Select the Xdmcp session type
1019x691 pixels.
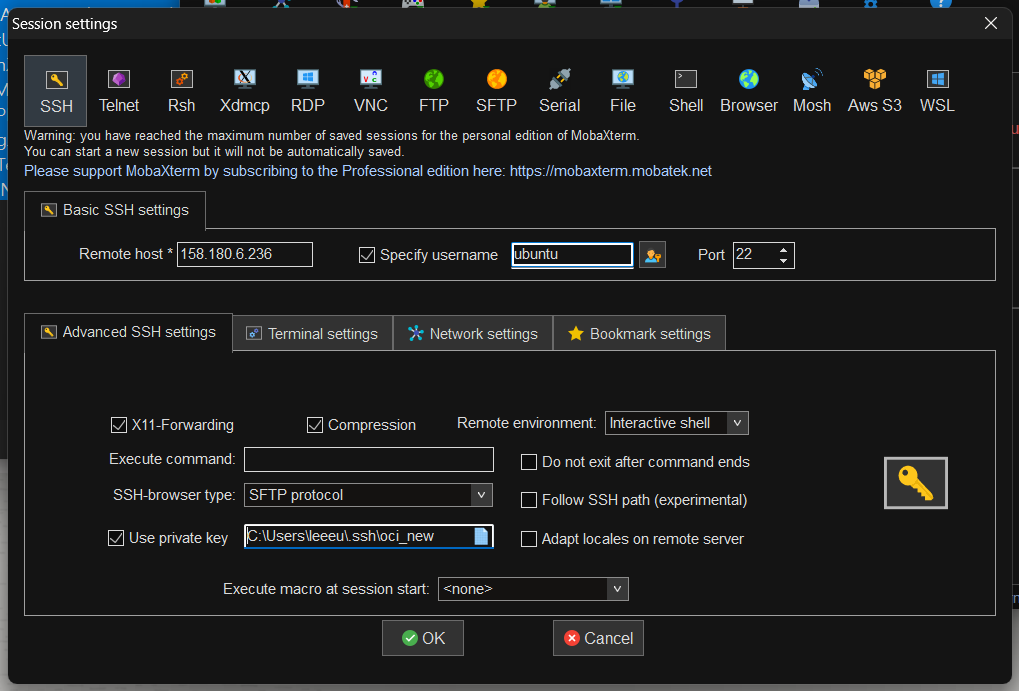[244, 91]
